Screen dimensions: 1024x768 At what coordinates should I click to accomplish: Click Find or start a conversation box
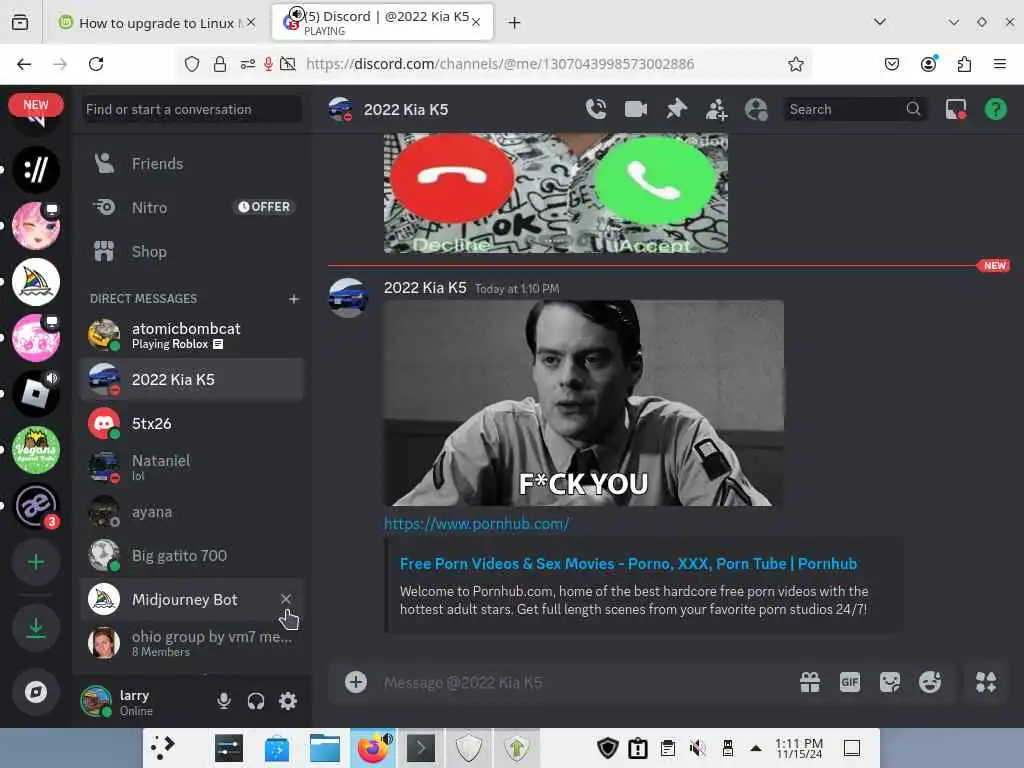pos(192,109)
